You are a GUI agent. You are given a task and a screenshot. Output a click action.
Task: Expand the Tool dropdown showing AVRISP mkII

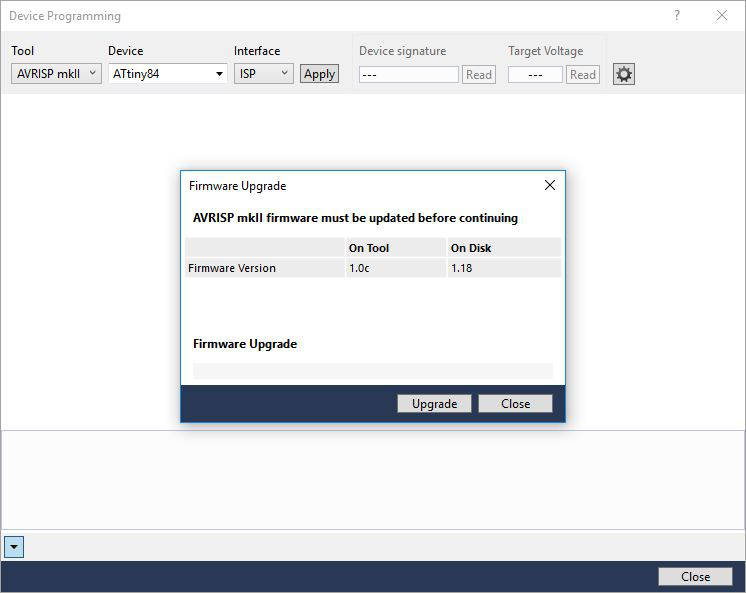[x=56, y=73]
